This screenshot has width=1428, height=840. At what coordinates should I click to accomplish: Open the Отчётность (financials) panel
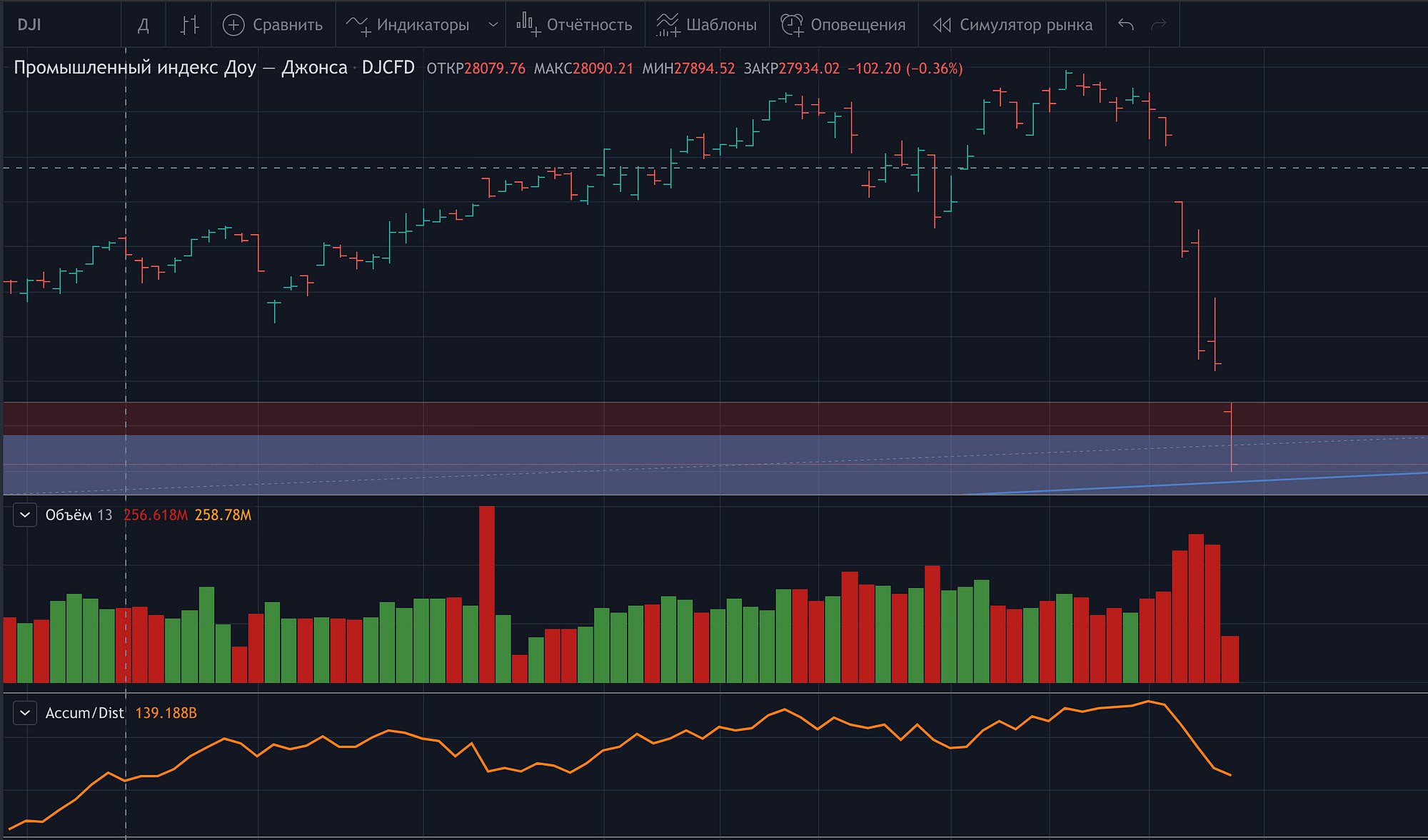point(575,25)
